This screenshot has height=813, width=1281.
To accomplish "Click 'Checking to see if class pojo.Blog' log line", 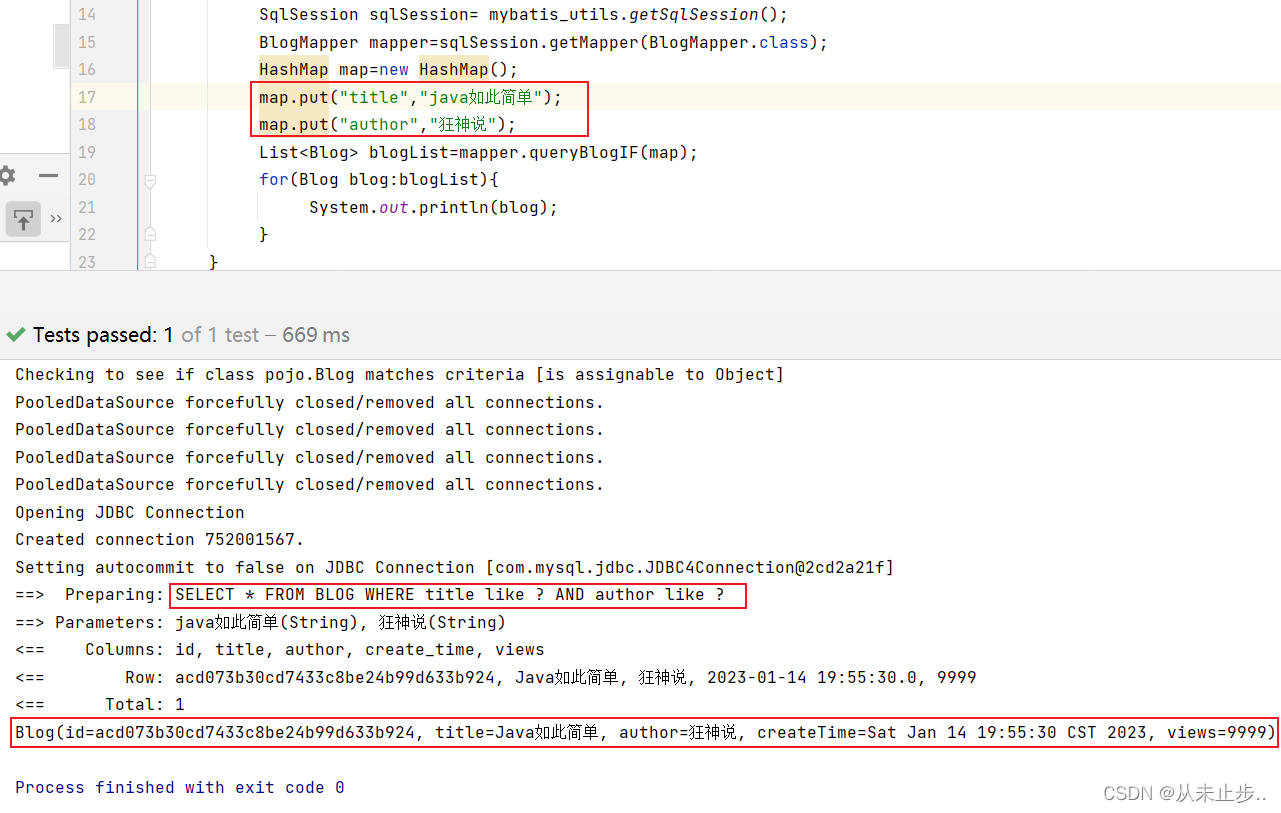I will [399, 375].
